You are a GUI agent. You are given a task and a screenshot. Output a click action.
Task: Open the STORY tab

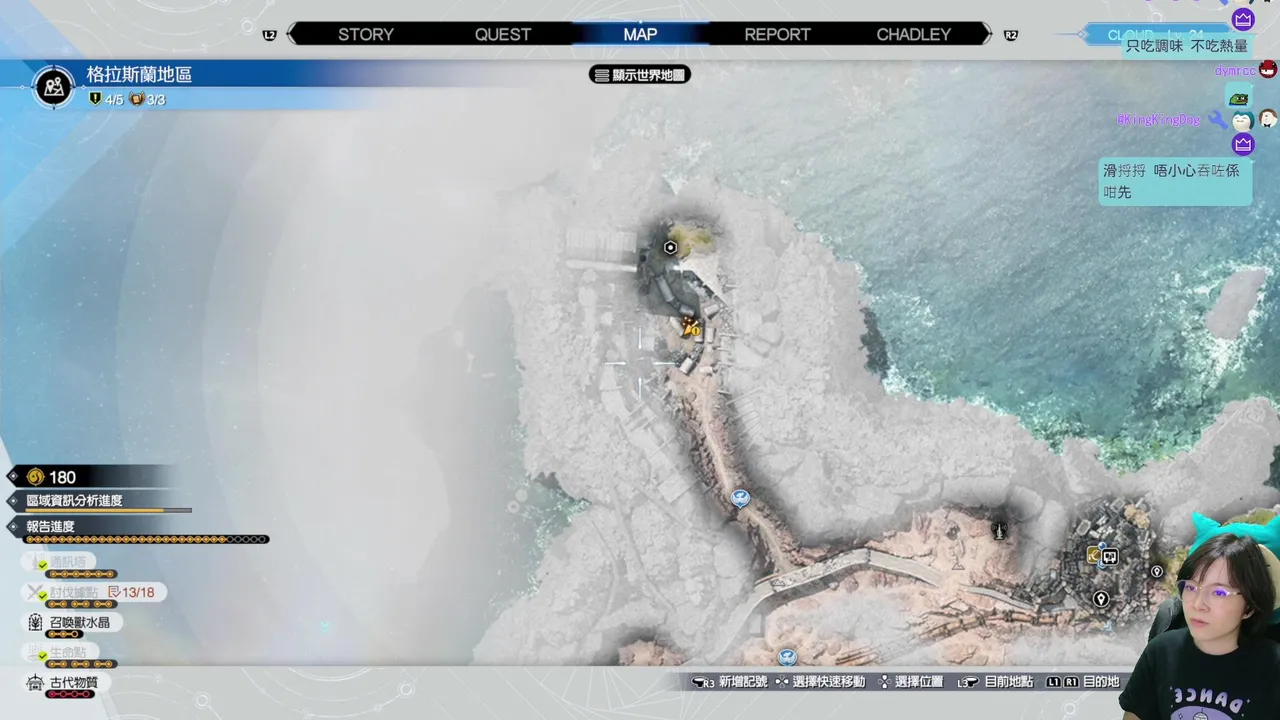[x=365, y=34]
